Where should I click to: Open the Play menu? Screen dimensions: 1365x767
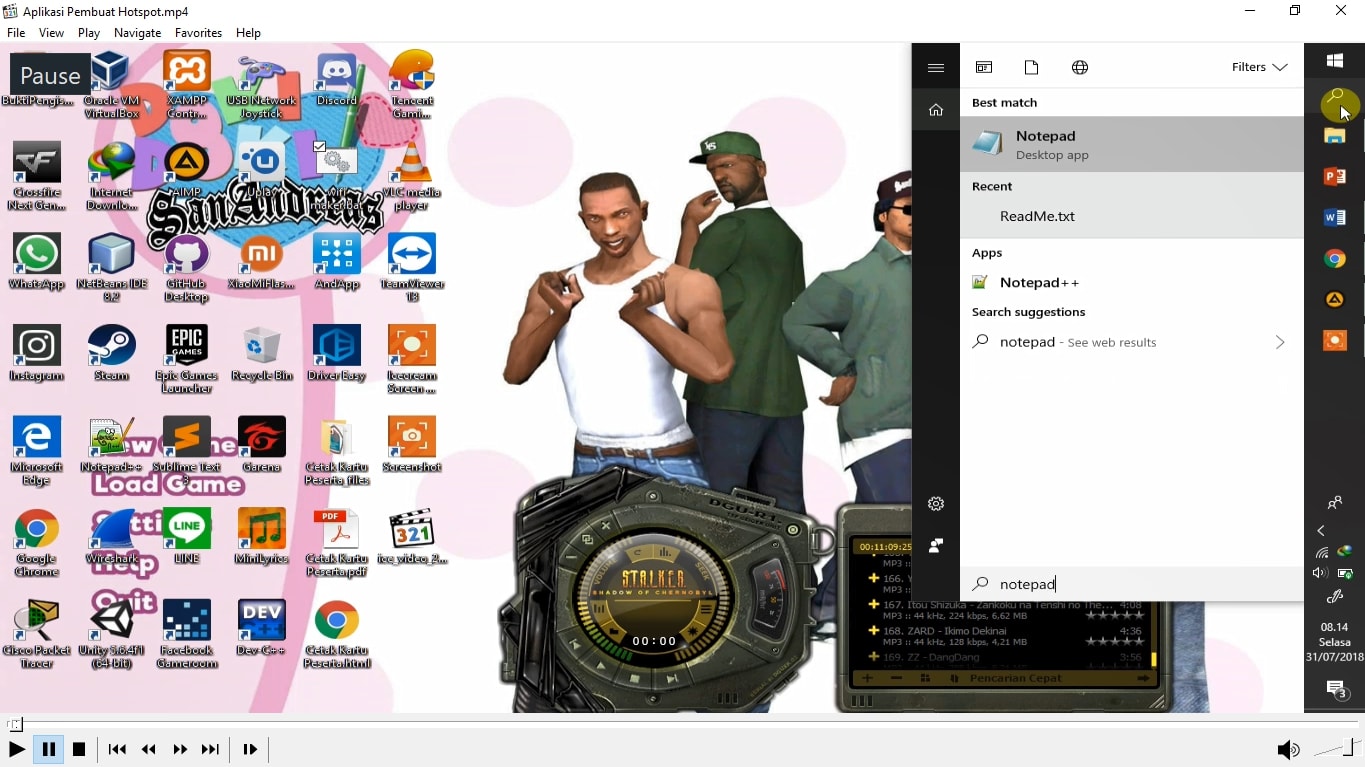tap(89, 33)
